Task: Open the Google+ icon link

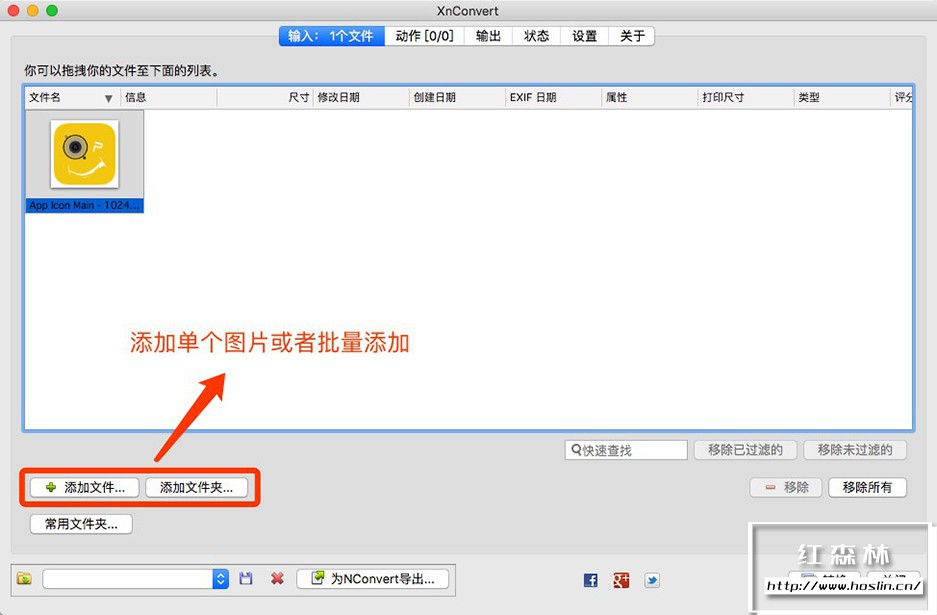Action: pos(621,580)
